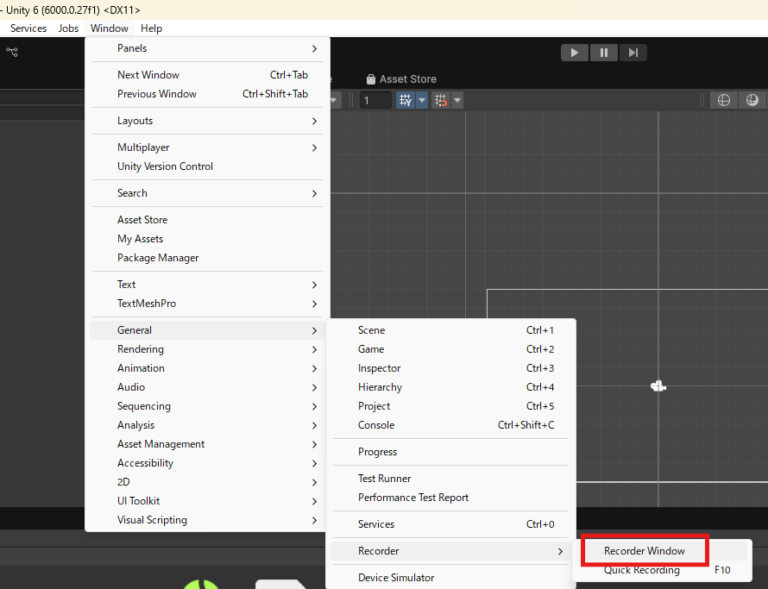768x589 pixels.
Task: Open the Help menu
Action: tap(151, 28)
